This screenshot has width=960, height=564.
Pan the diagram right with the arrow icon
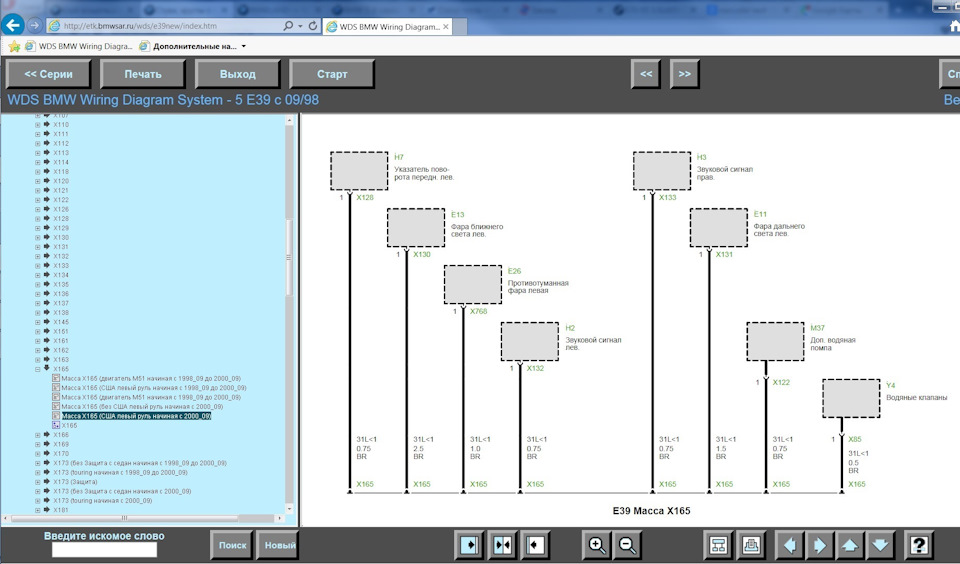click(819, 545)
